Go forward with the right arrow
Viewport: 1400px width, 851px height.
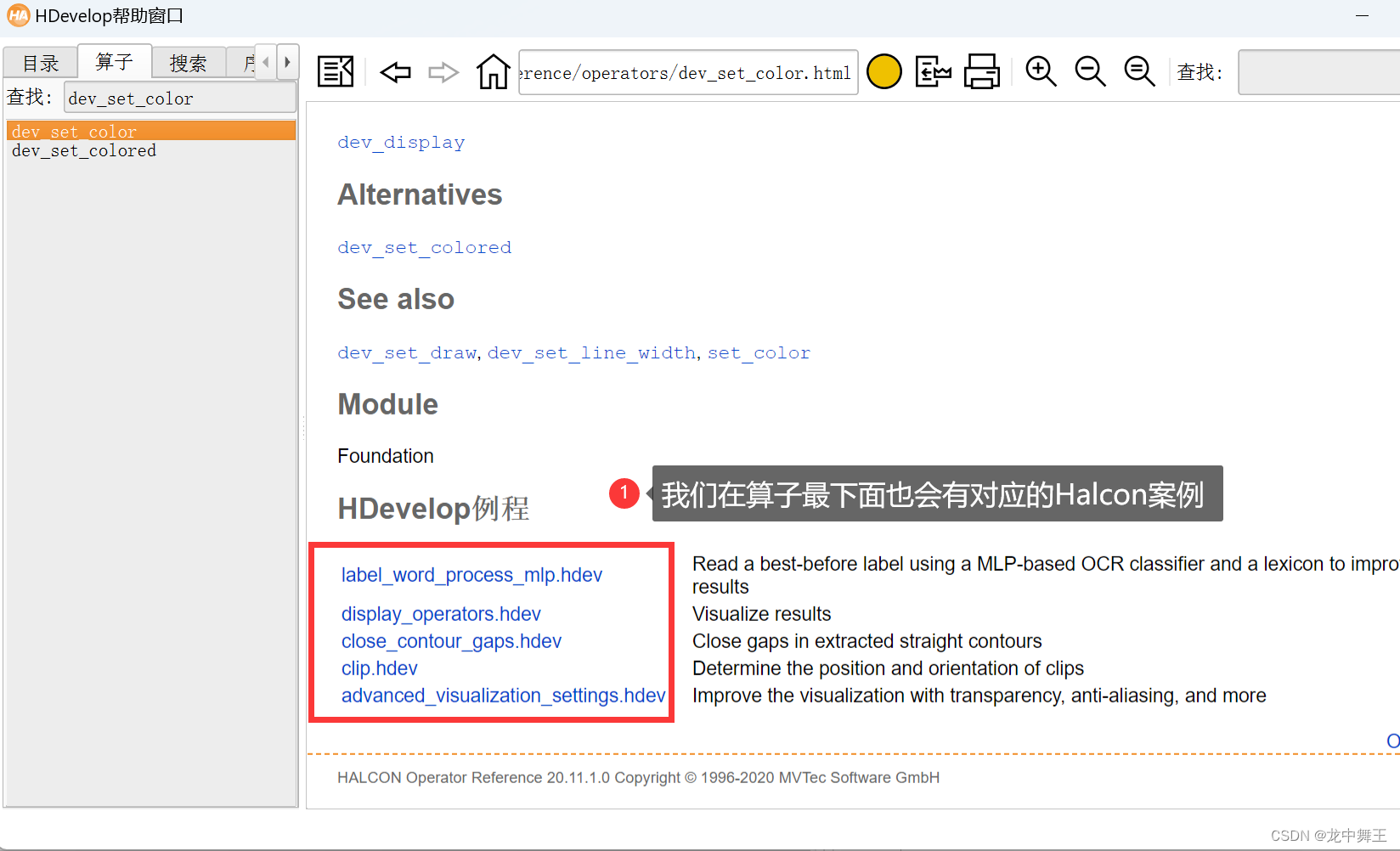[443, 72]
